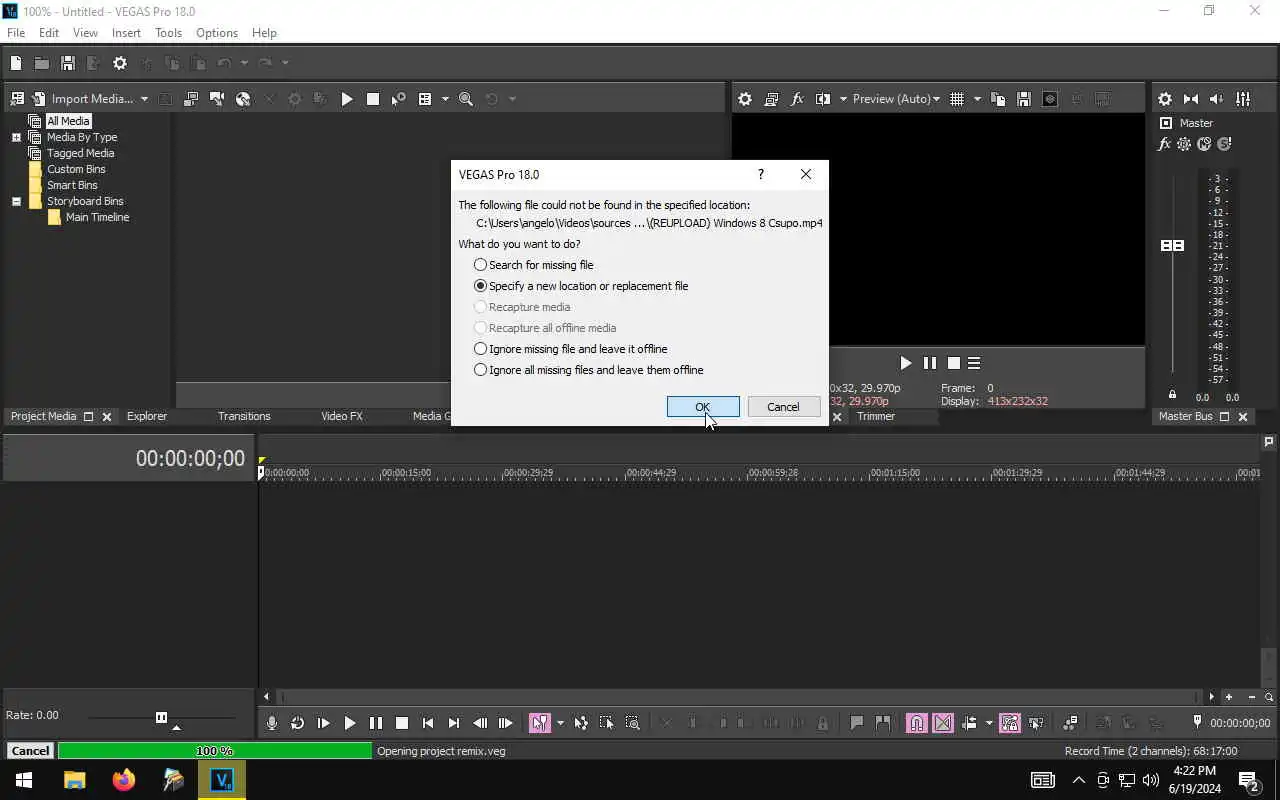Screen dimensions: 1280x800
Task: Open the View menu
Action: click(85, 33)
